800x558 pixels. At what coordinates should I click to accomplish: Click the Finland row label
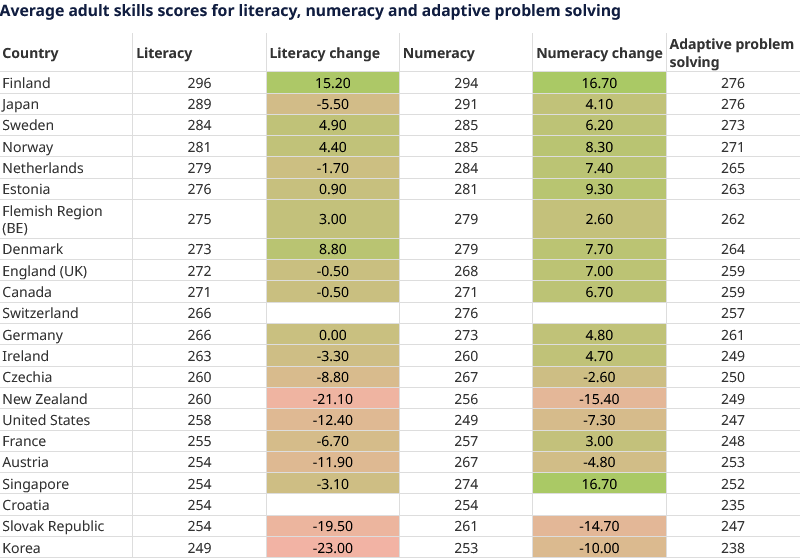coord(27,83)
